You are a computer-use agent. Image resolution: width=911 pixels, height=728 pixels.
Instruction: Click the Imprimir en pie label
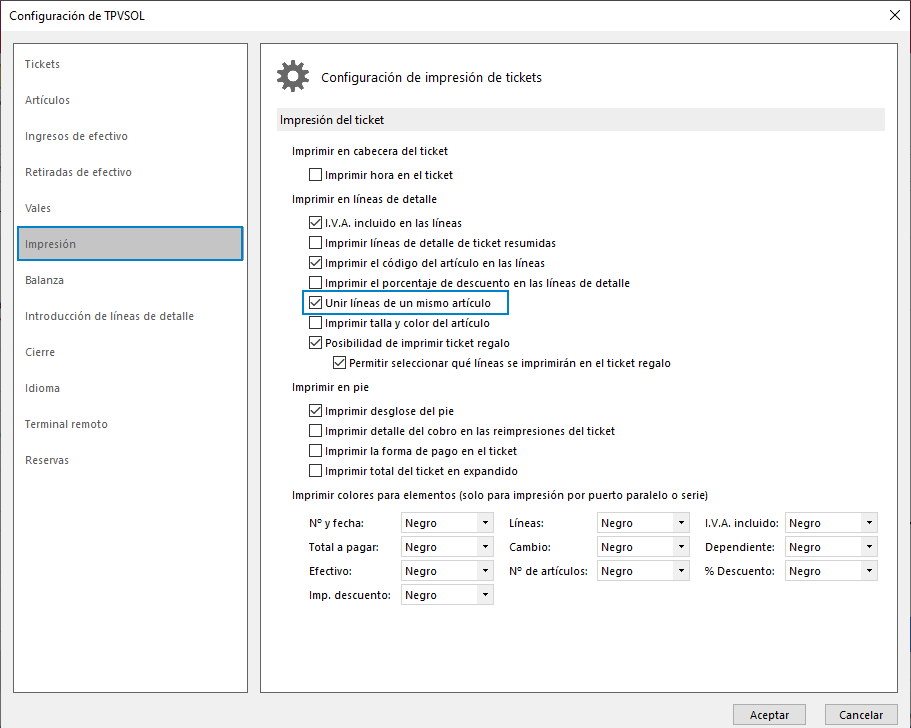[x=330, y=387]
